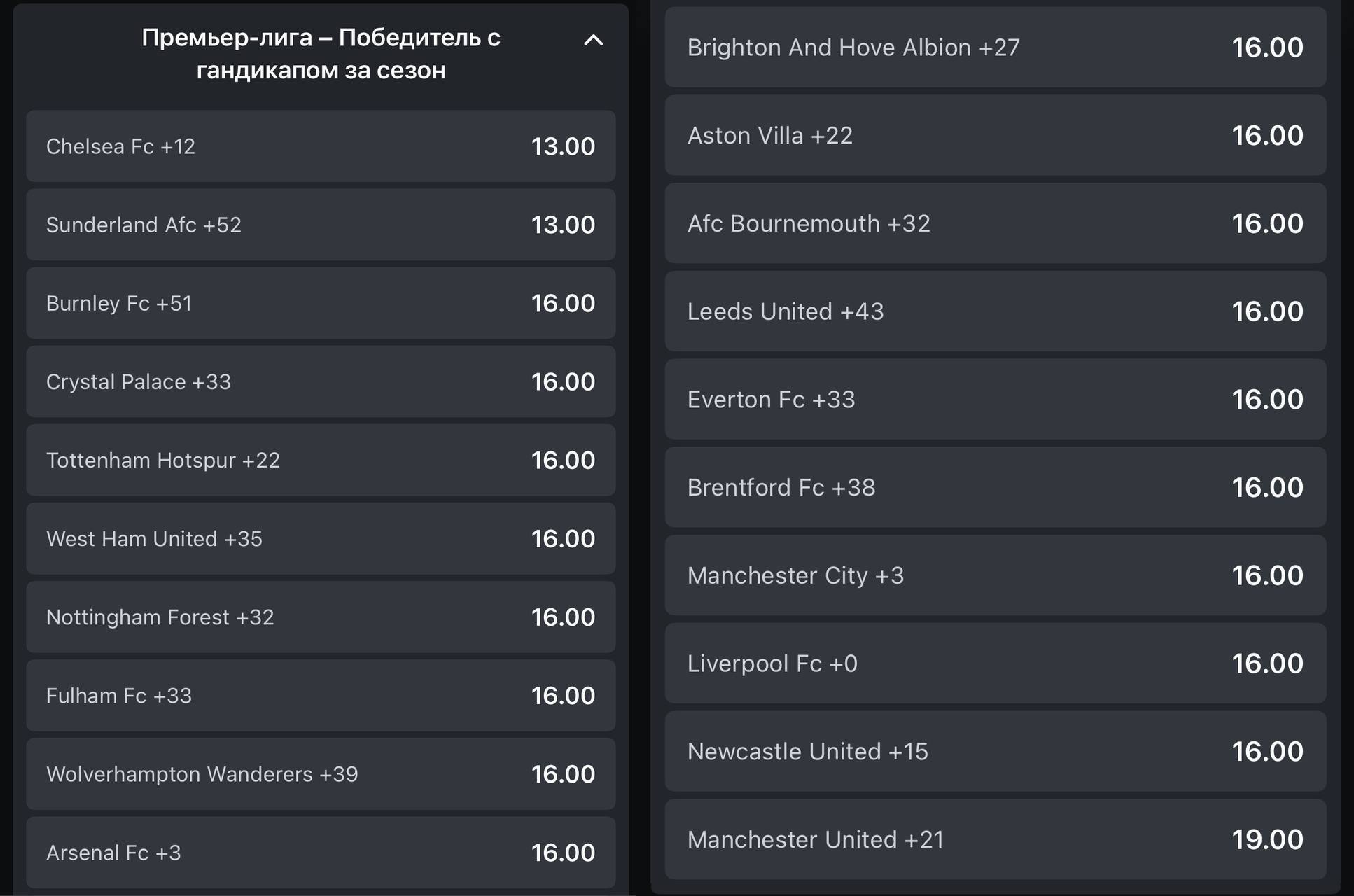Select Leeds United +43 odds
This screenshot has height=896, width=1354.
pos(996,311)
